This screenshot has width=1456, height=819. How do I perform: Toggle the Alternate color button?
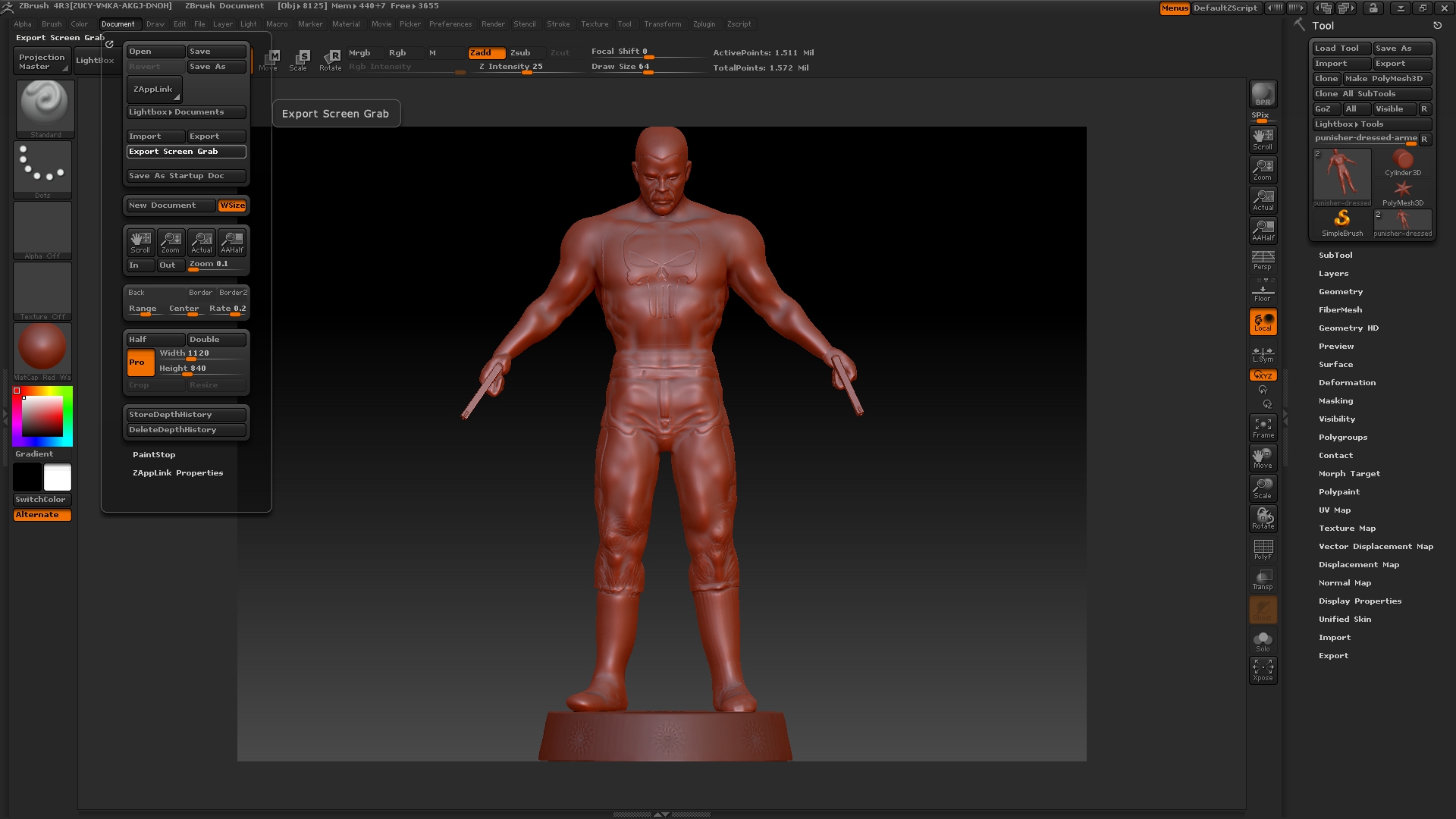pyautogui.click(x=42, y=515)
